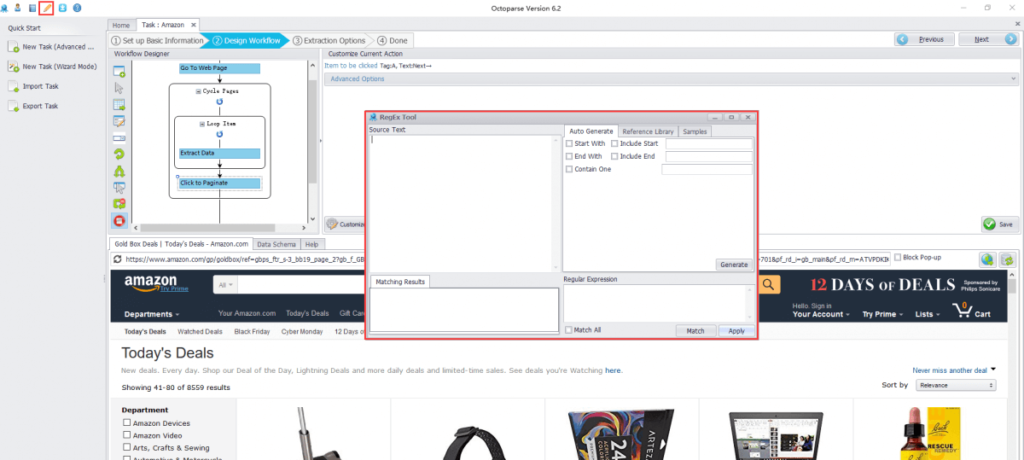This screenshot has width=1024, height=460.
Task: Click the Start With text input field
Action: (709, 144)
